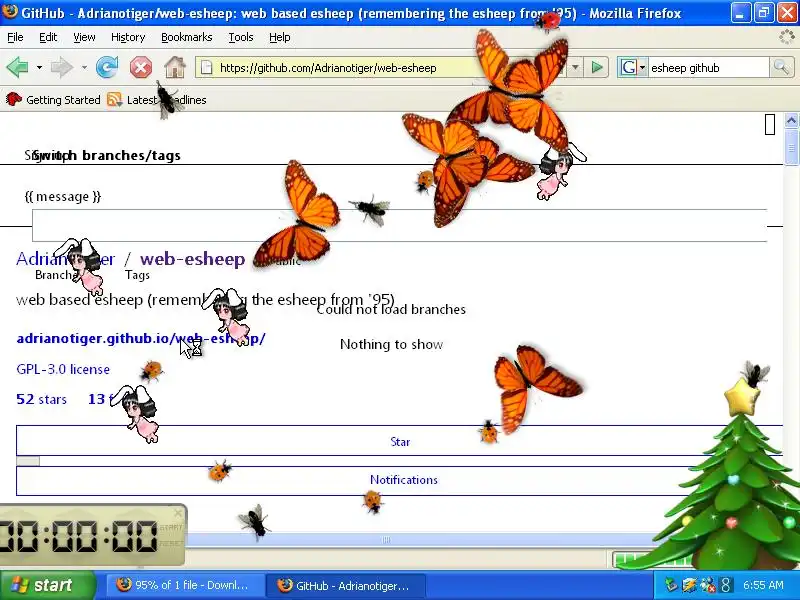Click the yellow star atop the Christmas tree
The height and width of the screenshot is (600, 800).
[x=742, y=397]
